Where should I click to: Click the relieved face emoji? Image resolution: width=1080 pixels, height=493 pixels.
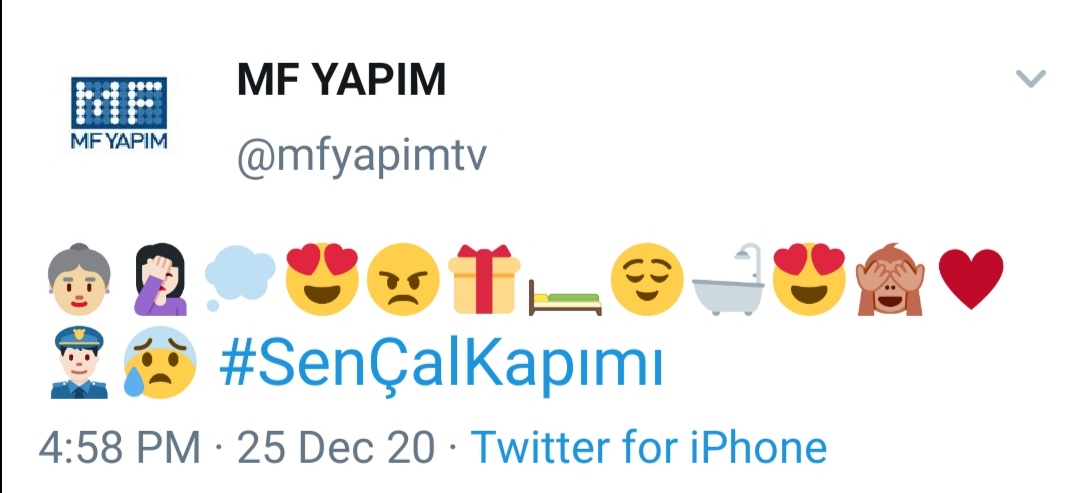coord(647,280)
